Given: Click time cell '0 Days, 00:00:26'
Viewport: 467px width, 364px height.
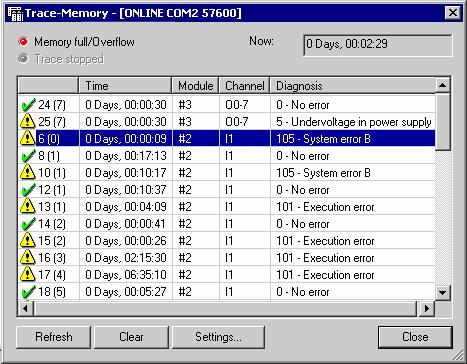Looking at the screenshot, I should tap(126, 241).
